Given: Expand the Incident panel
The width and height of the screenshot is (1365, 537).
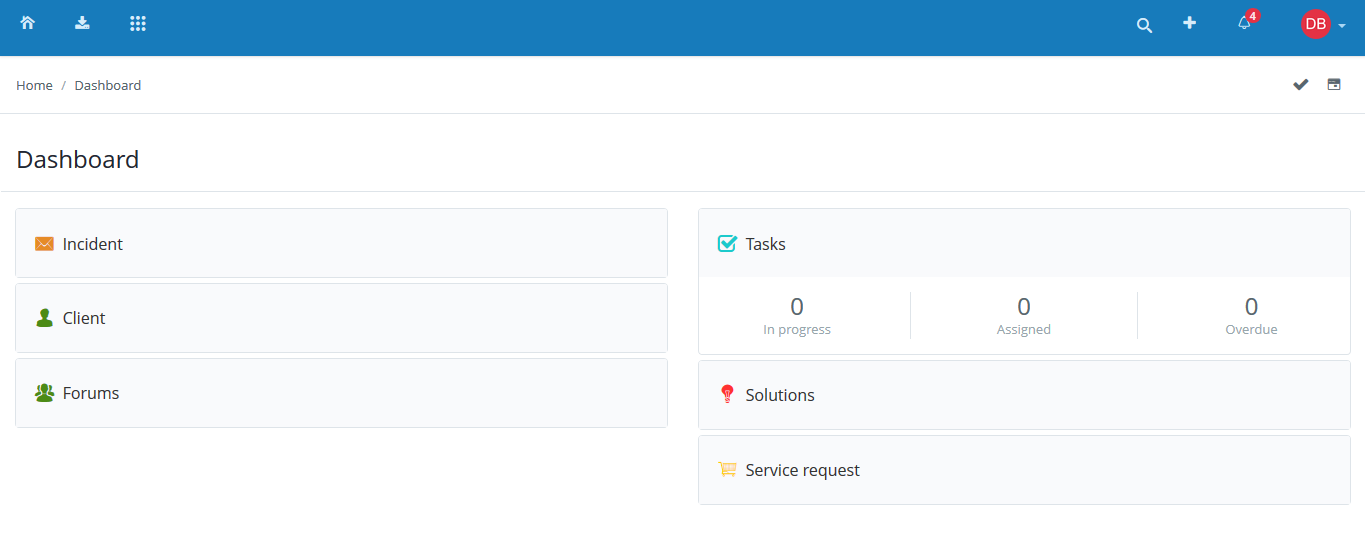Looking at the screenshot, I should (x=93, y=244).
